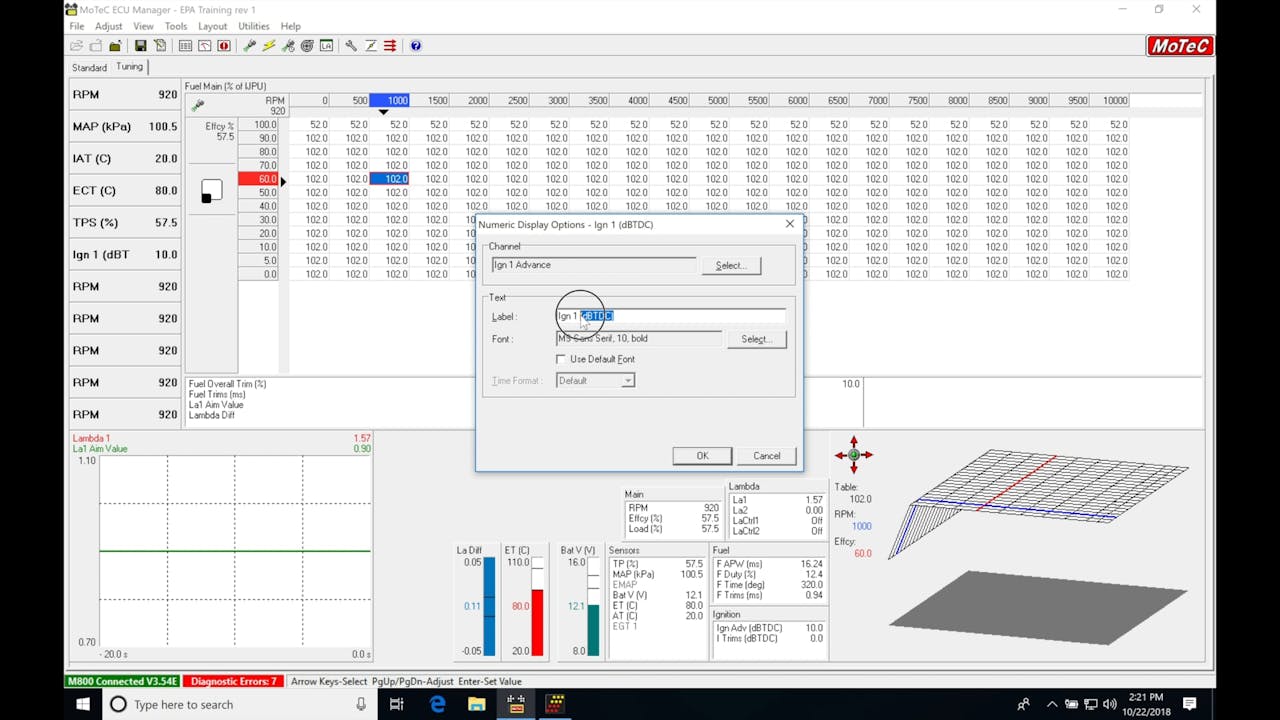
Task: Launch Microsoft Edge from the taskbar
Action: point(437,704)
